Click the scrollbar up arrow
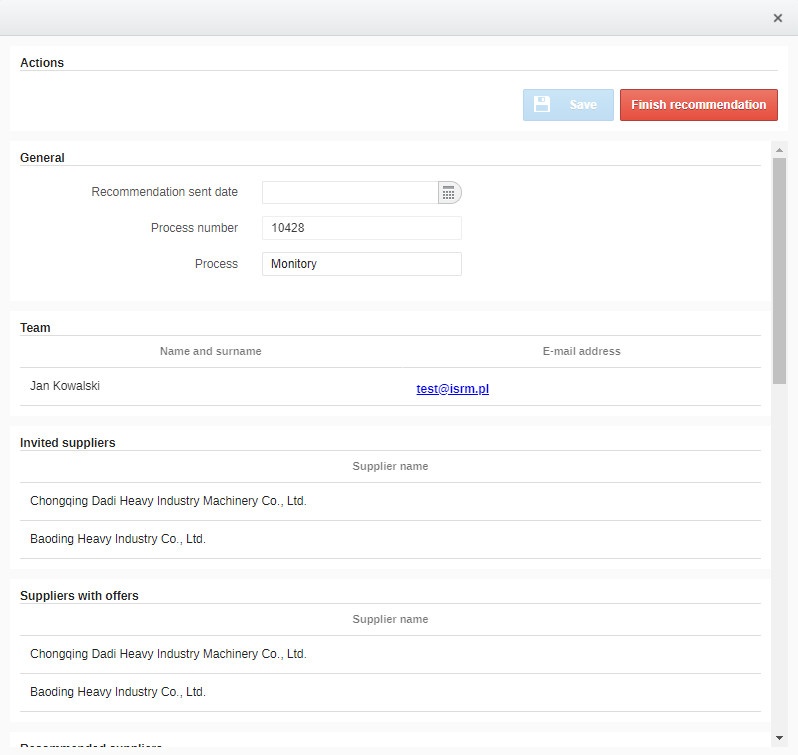Image resolution: width=798 pixels, height=755 pixels. (x=779, y=150)
